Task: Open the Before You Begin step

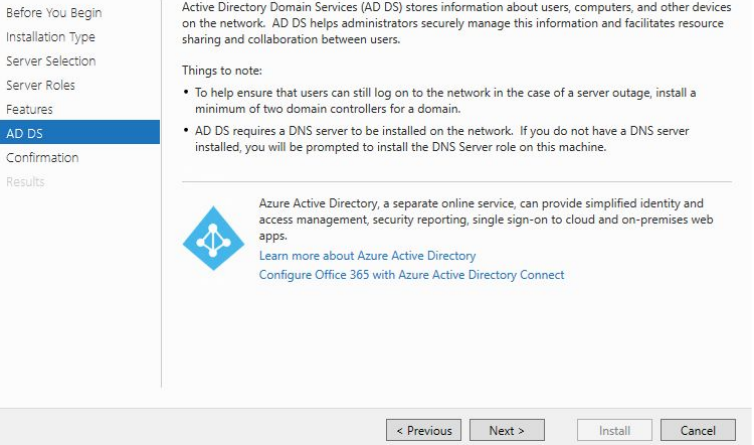Action: (53, 13)
